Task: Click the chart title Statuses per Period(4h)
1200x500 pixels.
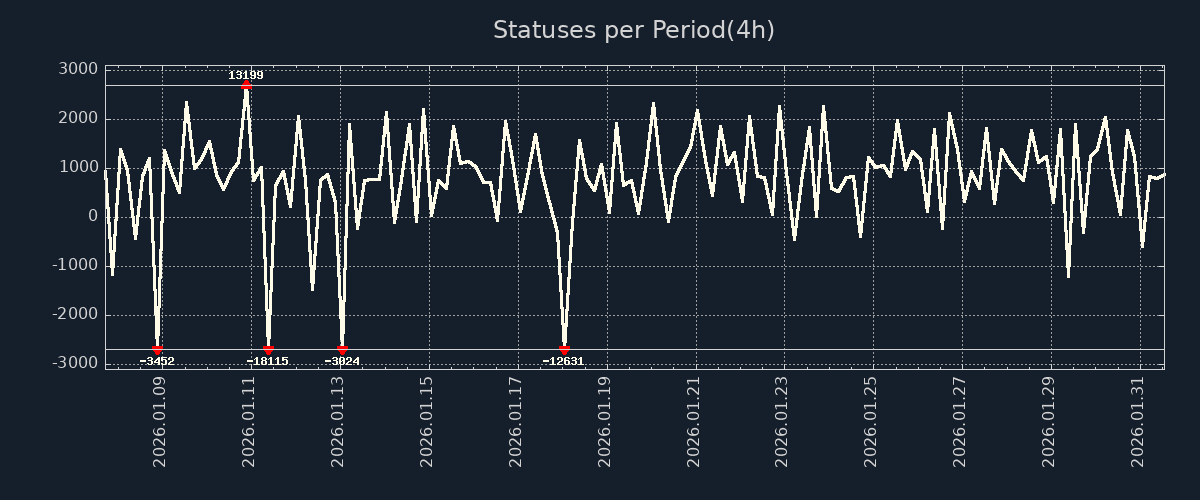Action: tap(633, 30)
